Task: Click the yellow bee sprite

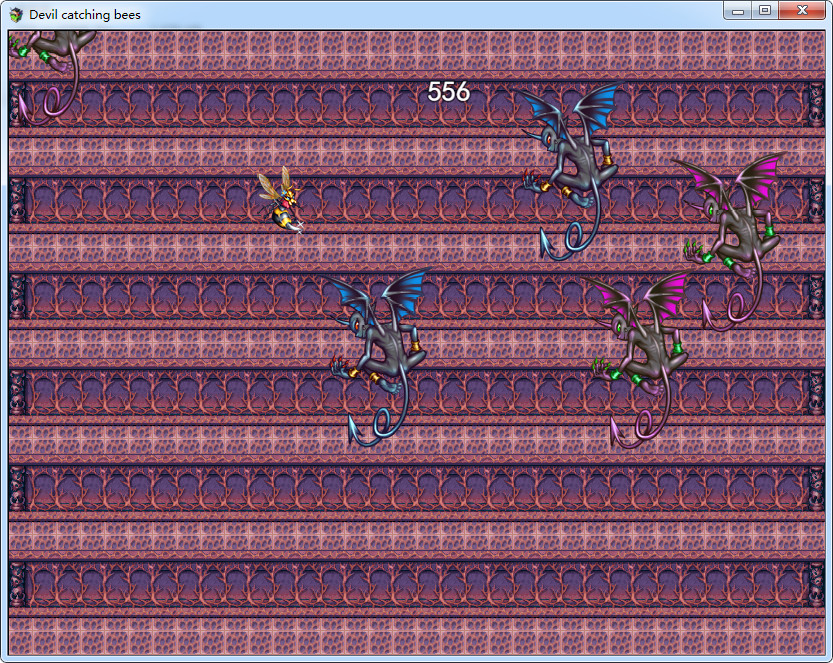Action: point(280,200)
